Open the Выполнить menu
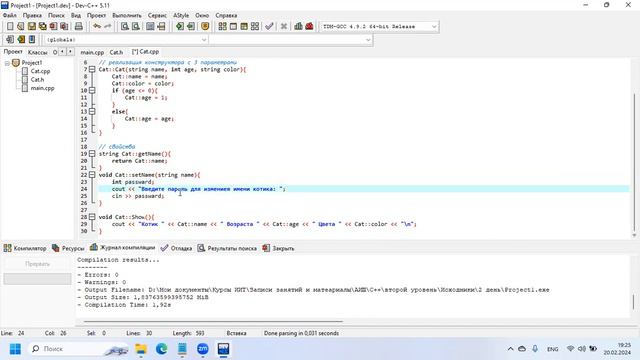640x360 pixels. (x=127, y=16)
